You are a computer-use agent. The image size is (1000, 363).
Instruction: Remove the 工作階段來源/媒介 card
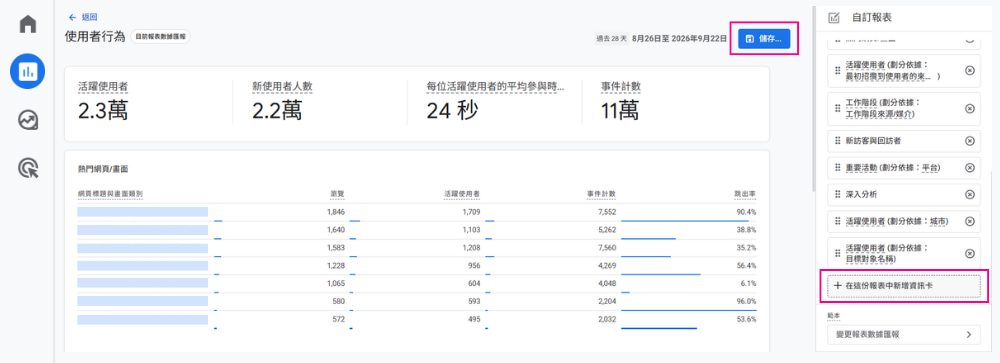coord(969,108)
